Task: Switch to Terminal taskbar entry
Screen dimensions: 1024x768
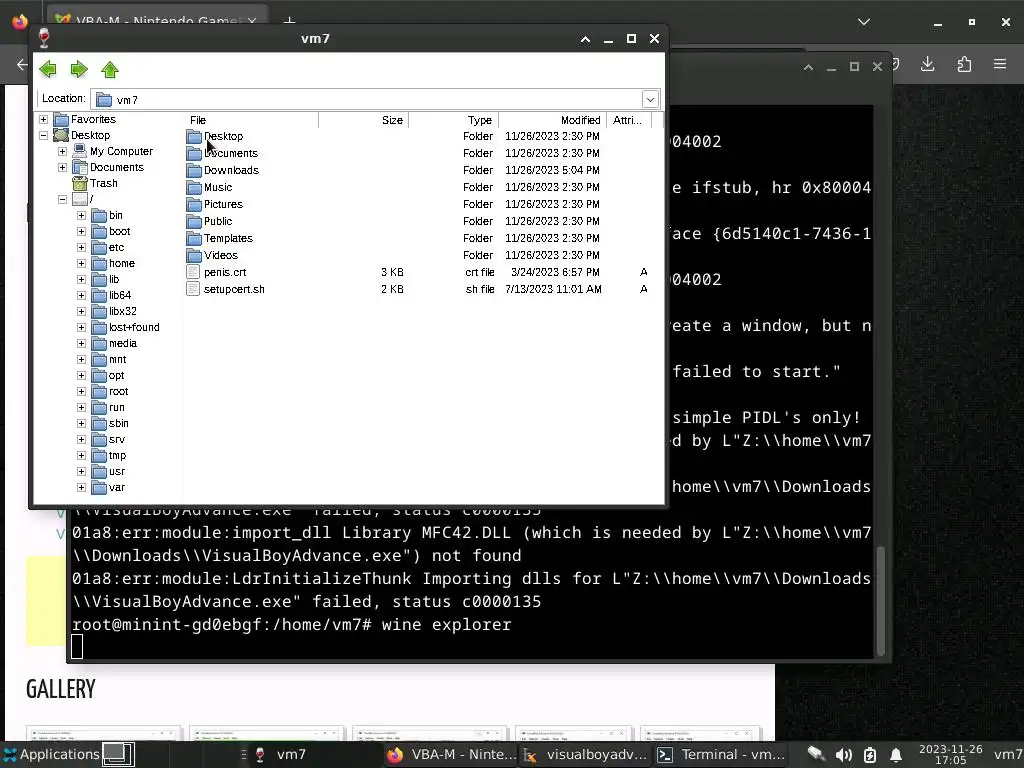Action: (x=721, y=754)
